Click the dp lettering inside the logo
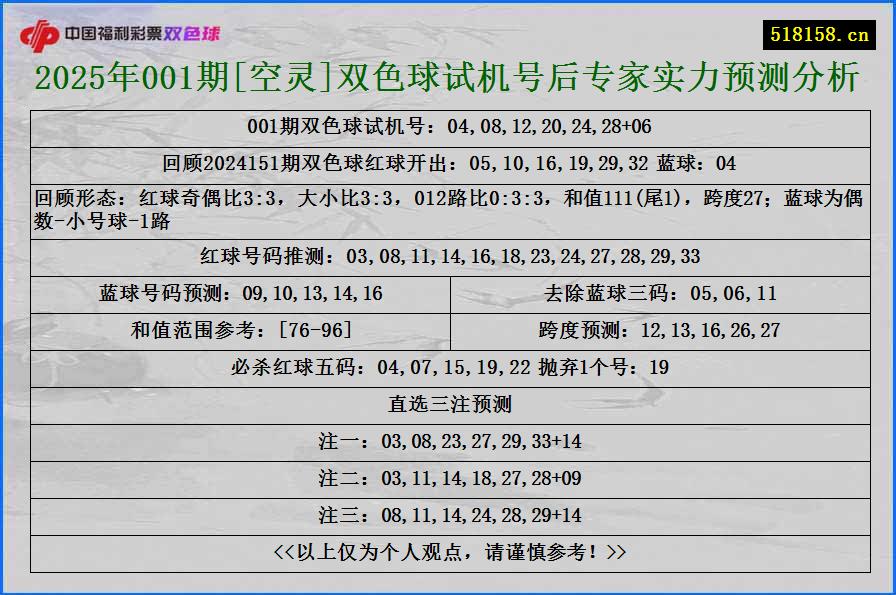 point(42,31)
